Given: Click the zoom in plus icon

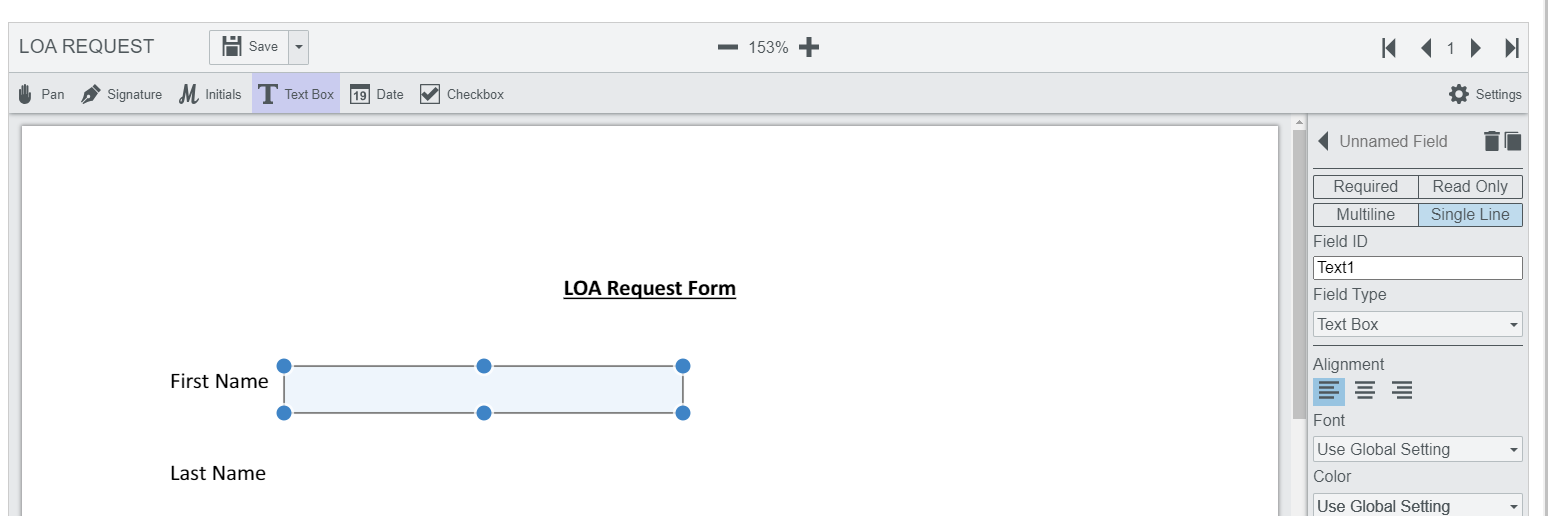Looking at the screenshot, I should 809,47.
